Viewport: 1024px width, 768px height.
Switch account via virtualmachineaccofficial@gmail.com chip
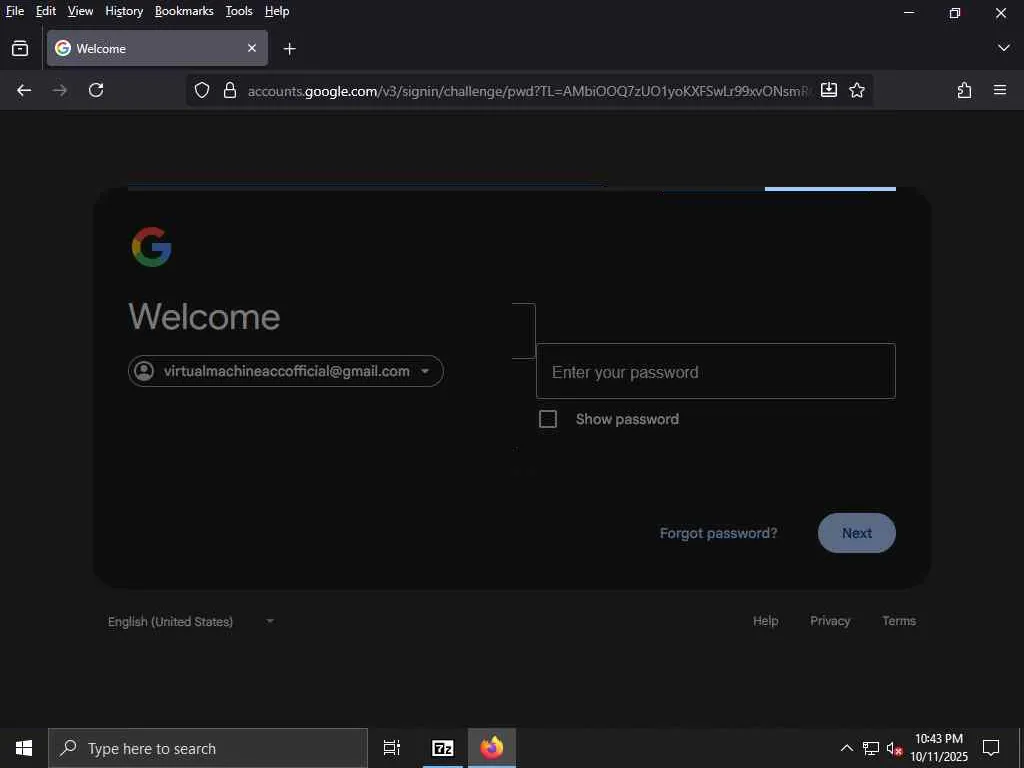click(x=286, y=371)
